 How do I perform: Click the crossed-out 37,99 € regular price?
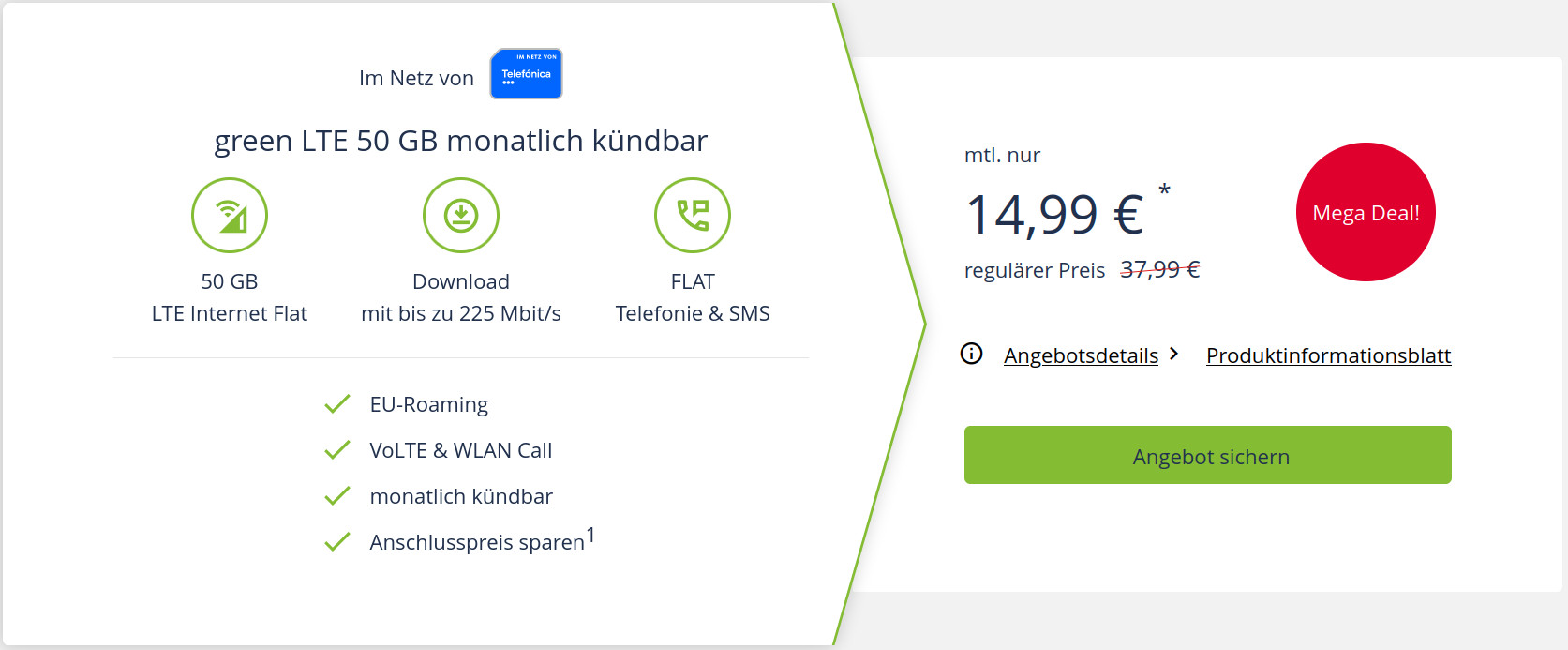tap(1160, 270)
